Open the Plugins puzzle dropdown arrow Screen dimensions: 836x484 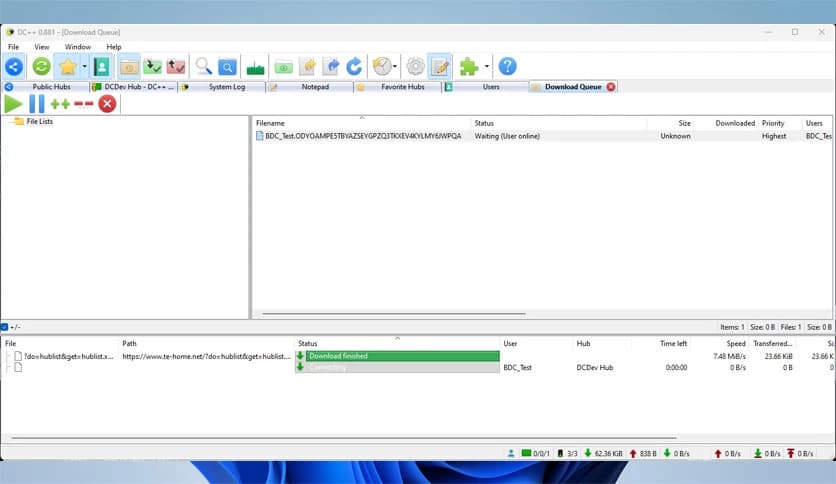coord(486,67)
